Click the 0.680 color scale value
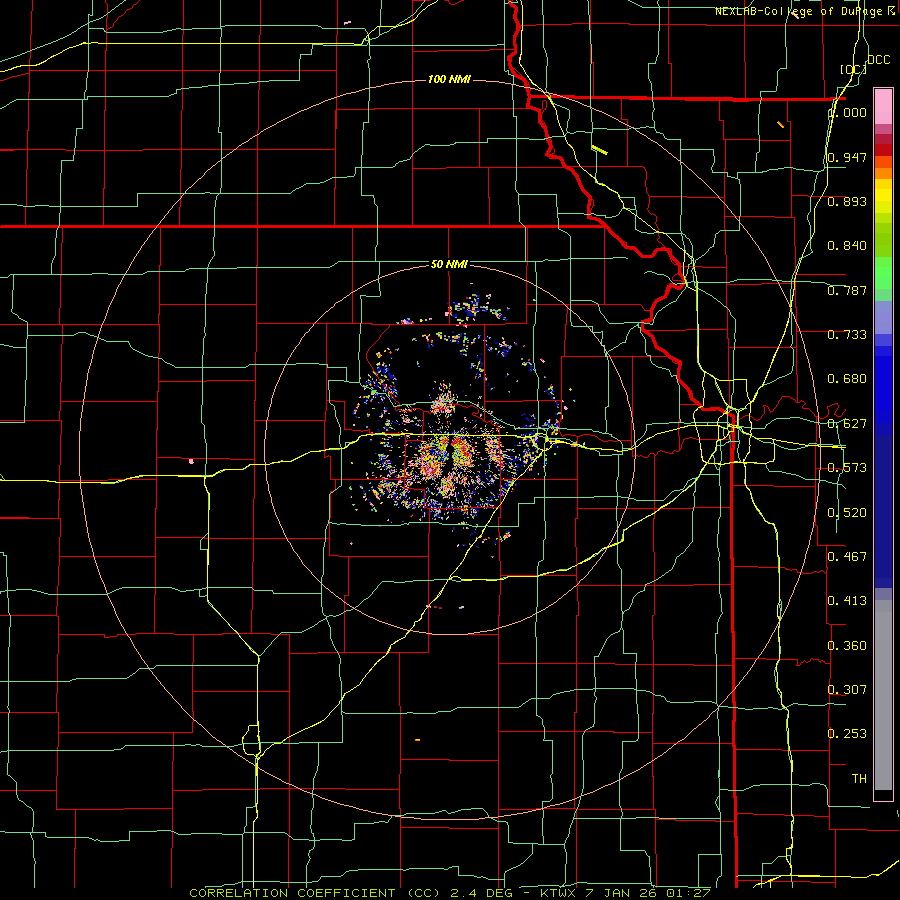 click(847, 379)
